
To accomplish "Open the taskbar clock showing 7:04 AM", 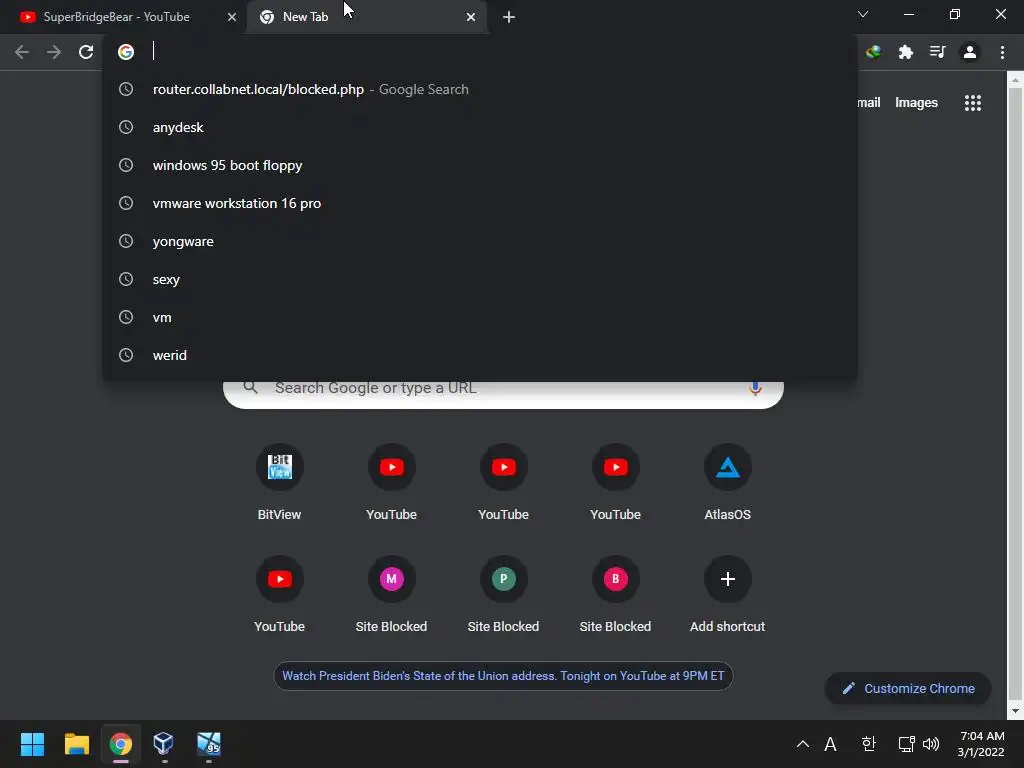I will (x=981, y=744).
